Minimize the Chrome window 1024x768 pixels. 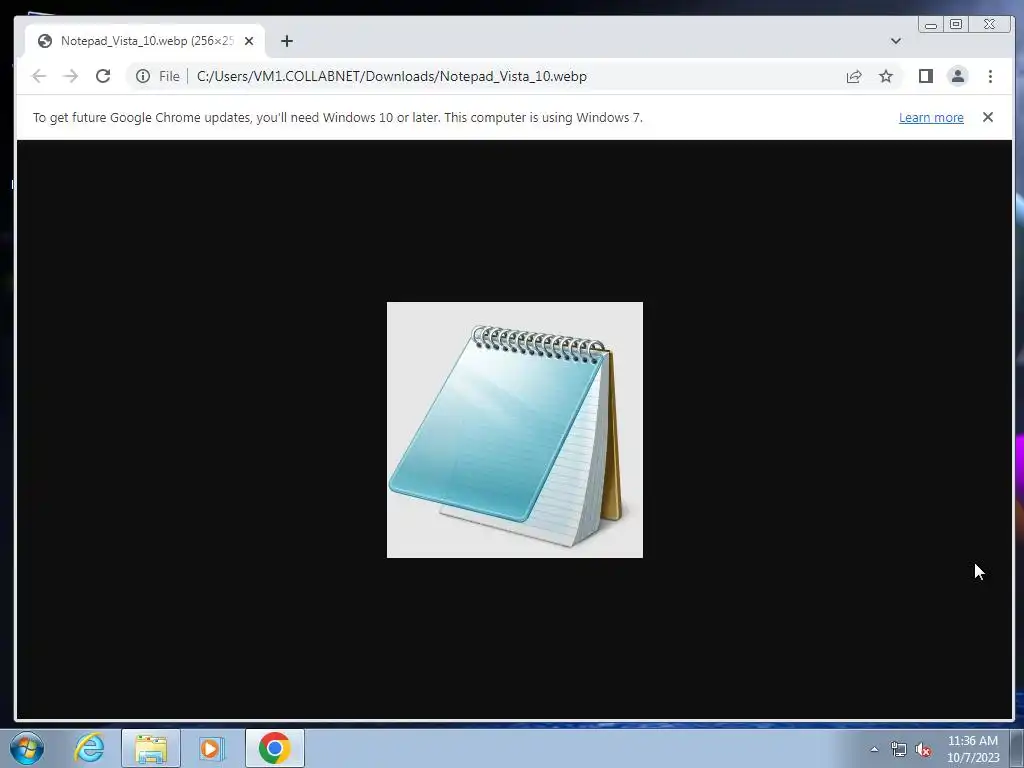pos(931,25)
